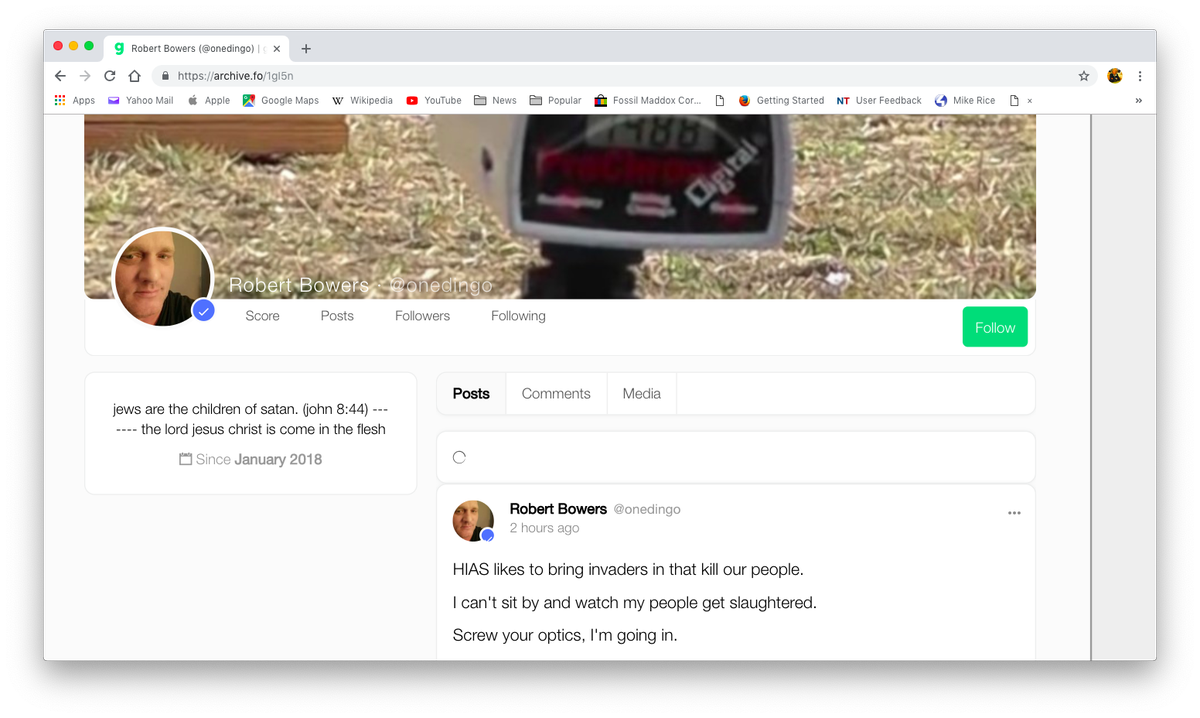1200x718 pixels.
Task: Click the 2 hours ago timestamp
Action: [x=544, y=528]
